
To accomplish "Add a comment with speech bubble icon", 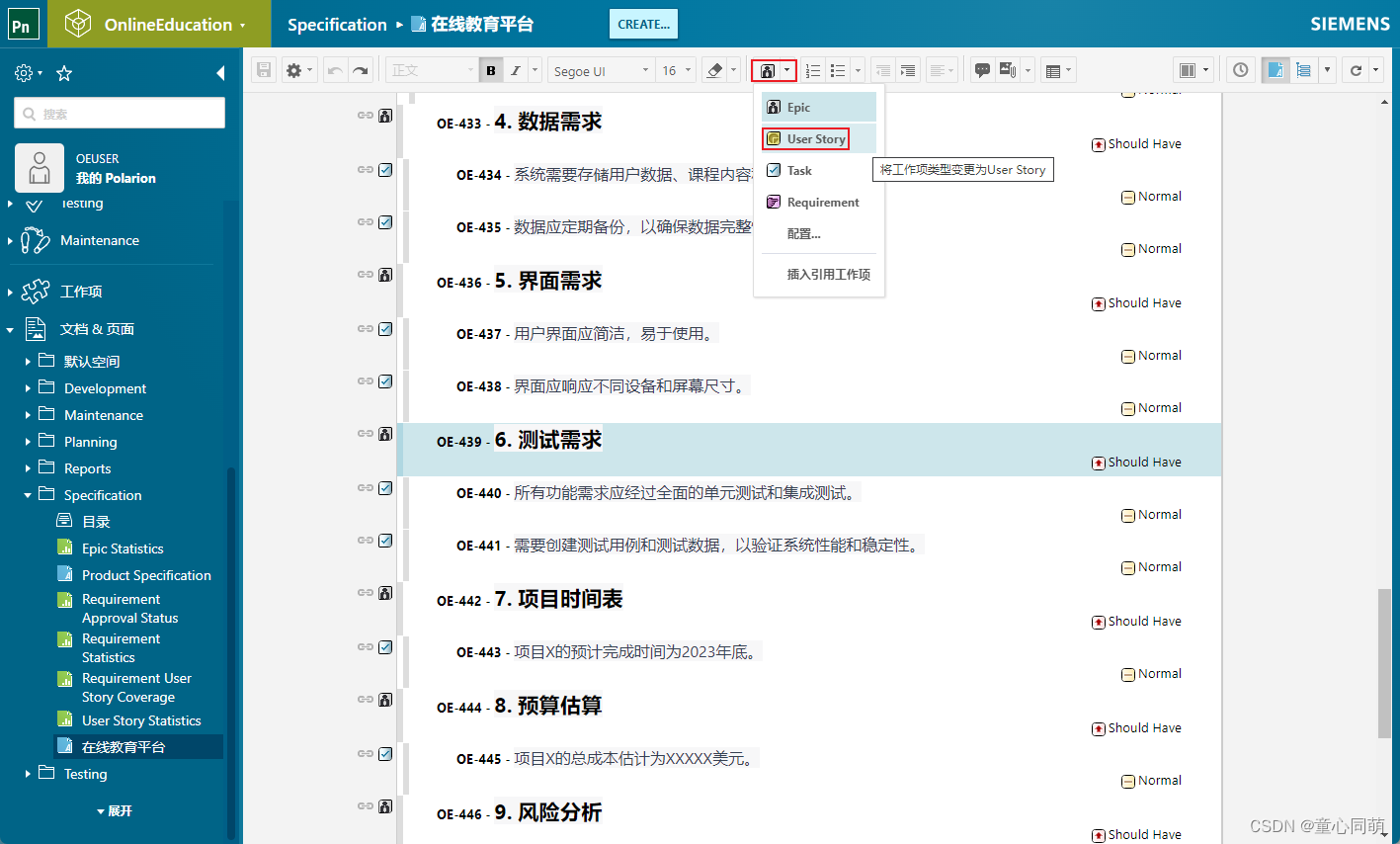I will (983, 69).
